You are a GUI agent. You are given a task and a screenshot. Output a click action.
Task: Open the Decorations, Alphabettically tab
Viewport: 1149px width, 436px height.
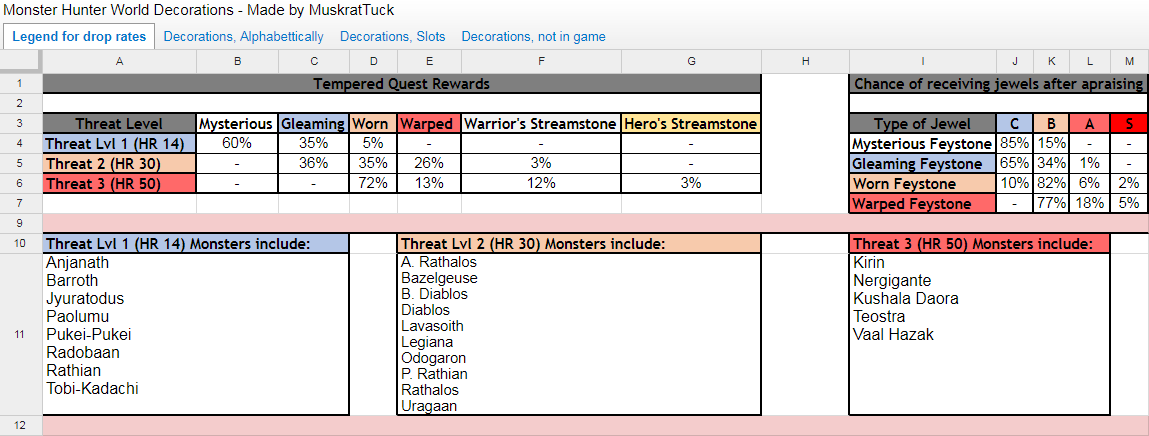pos(243,37)
